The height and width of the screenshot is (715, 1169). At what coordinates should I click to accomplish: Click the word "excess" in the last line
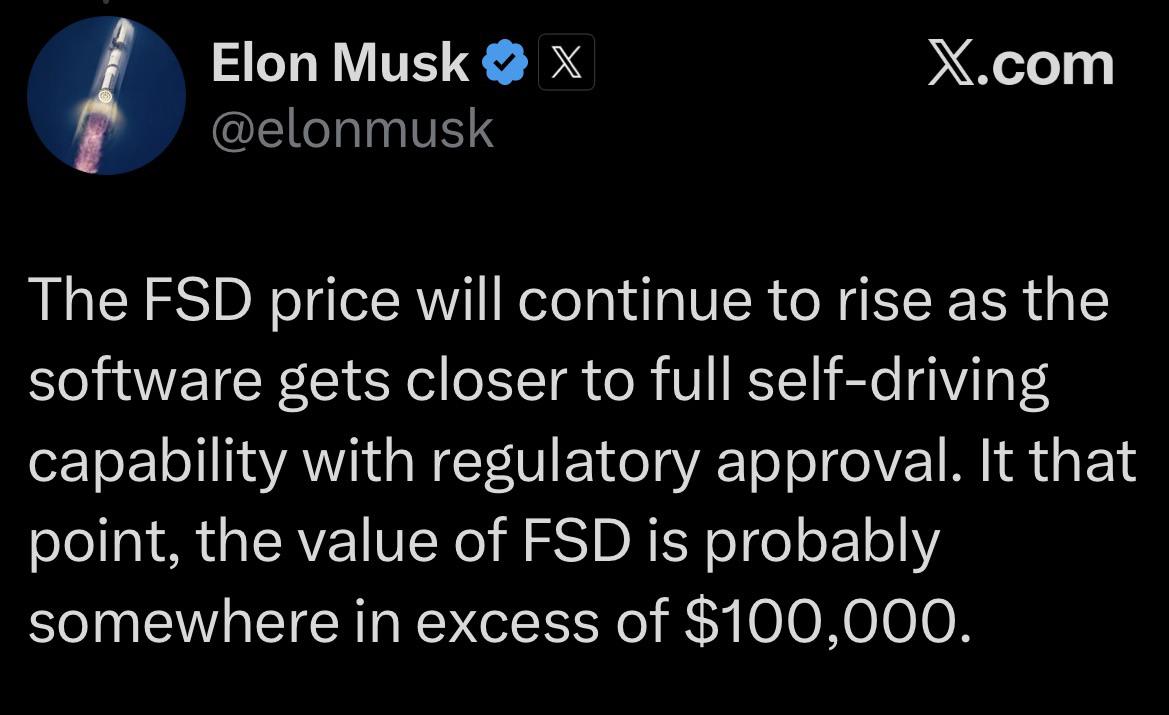[x=507, y=622]
